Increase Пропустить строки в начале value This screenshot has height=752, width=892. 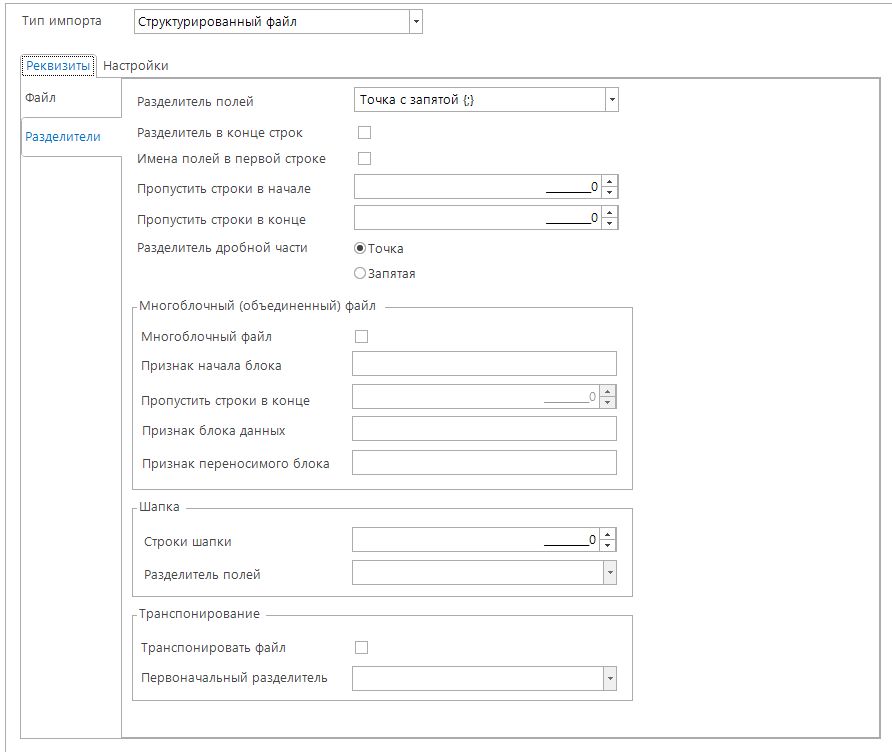click(x=610, y=182)
